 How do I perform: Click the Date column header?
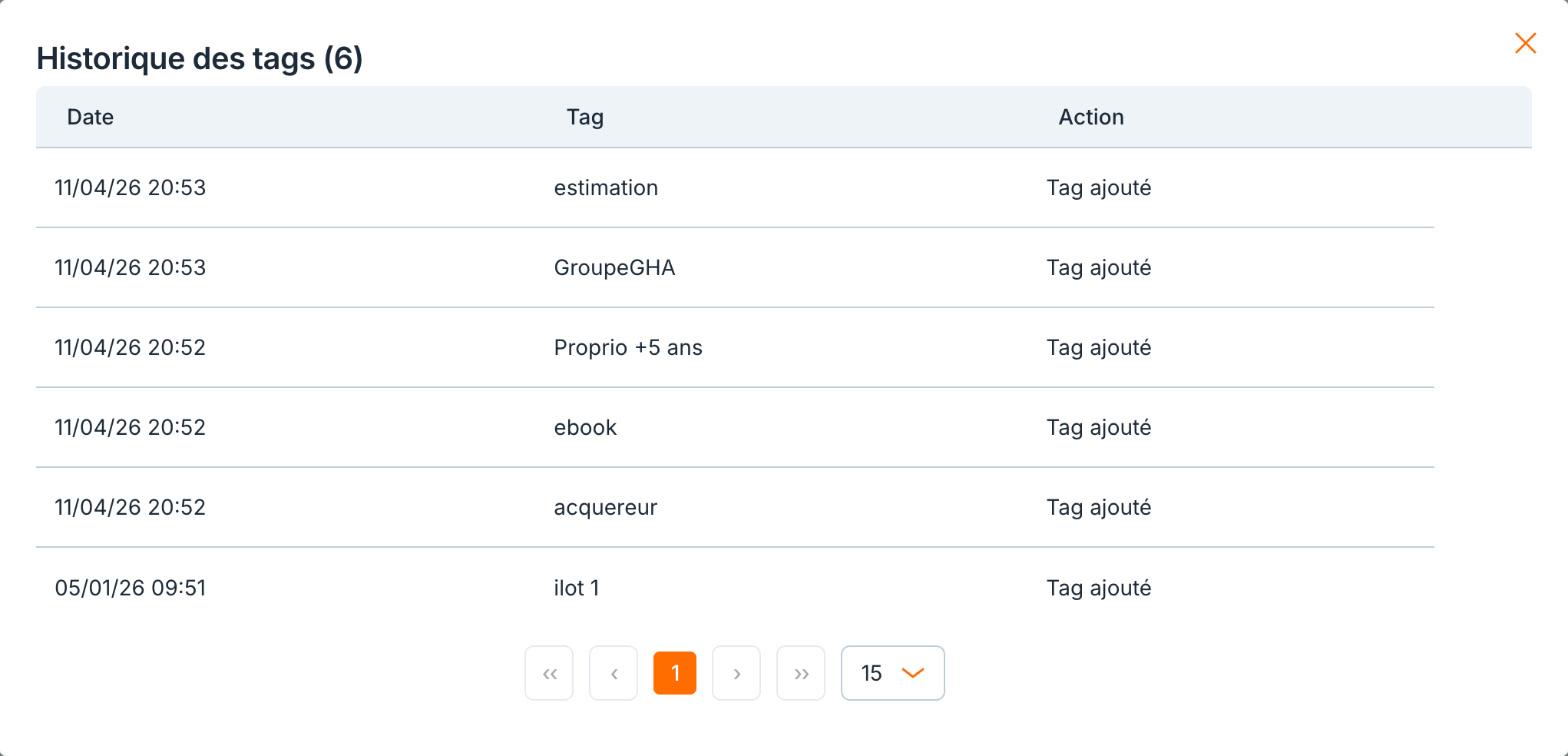click(x=90, y=117)
